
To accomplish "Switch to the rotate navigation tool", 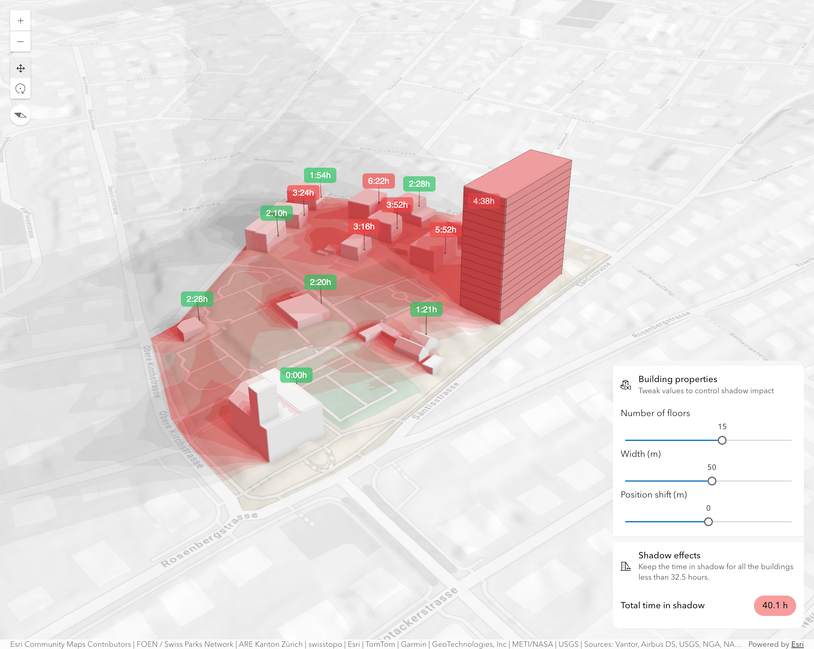I will point(21,89).
